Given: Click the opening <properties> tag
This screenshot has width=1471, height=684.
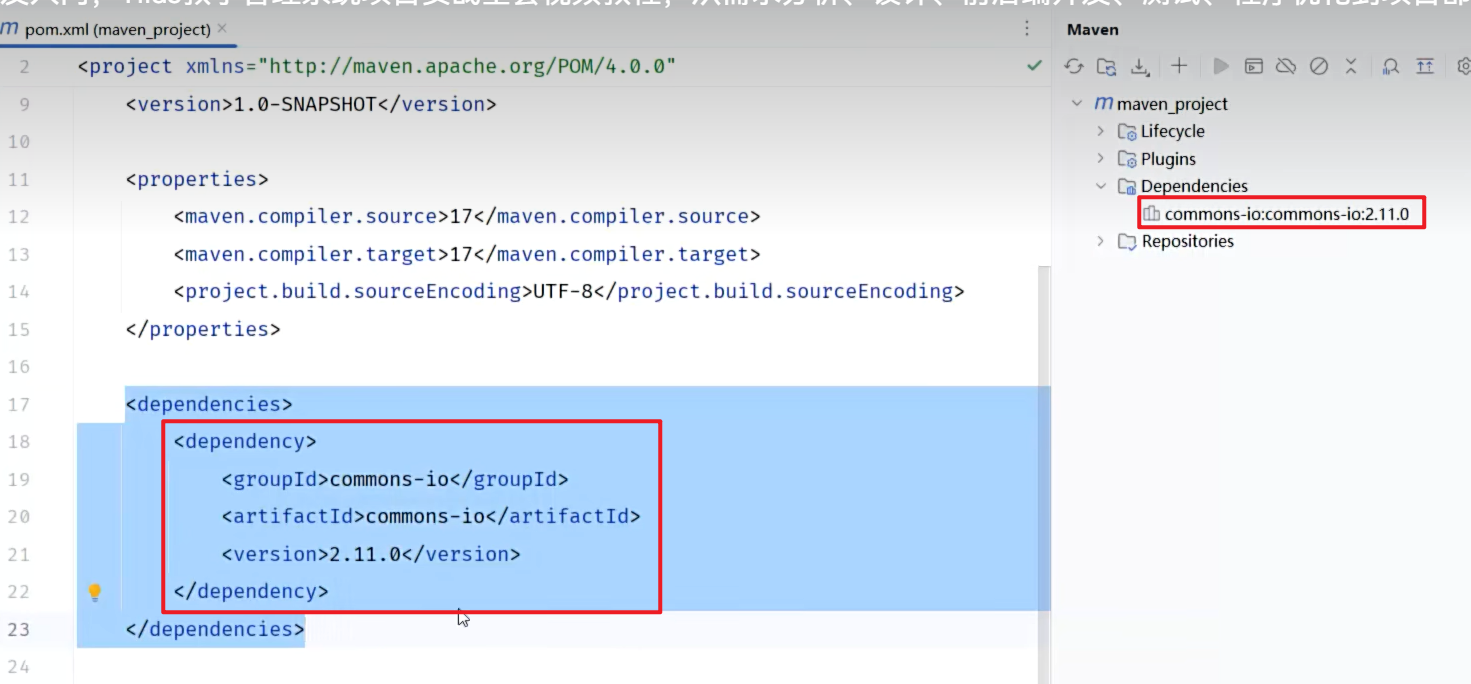Looking at the screenshot, I should click(197, 179).
